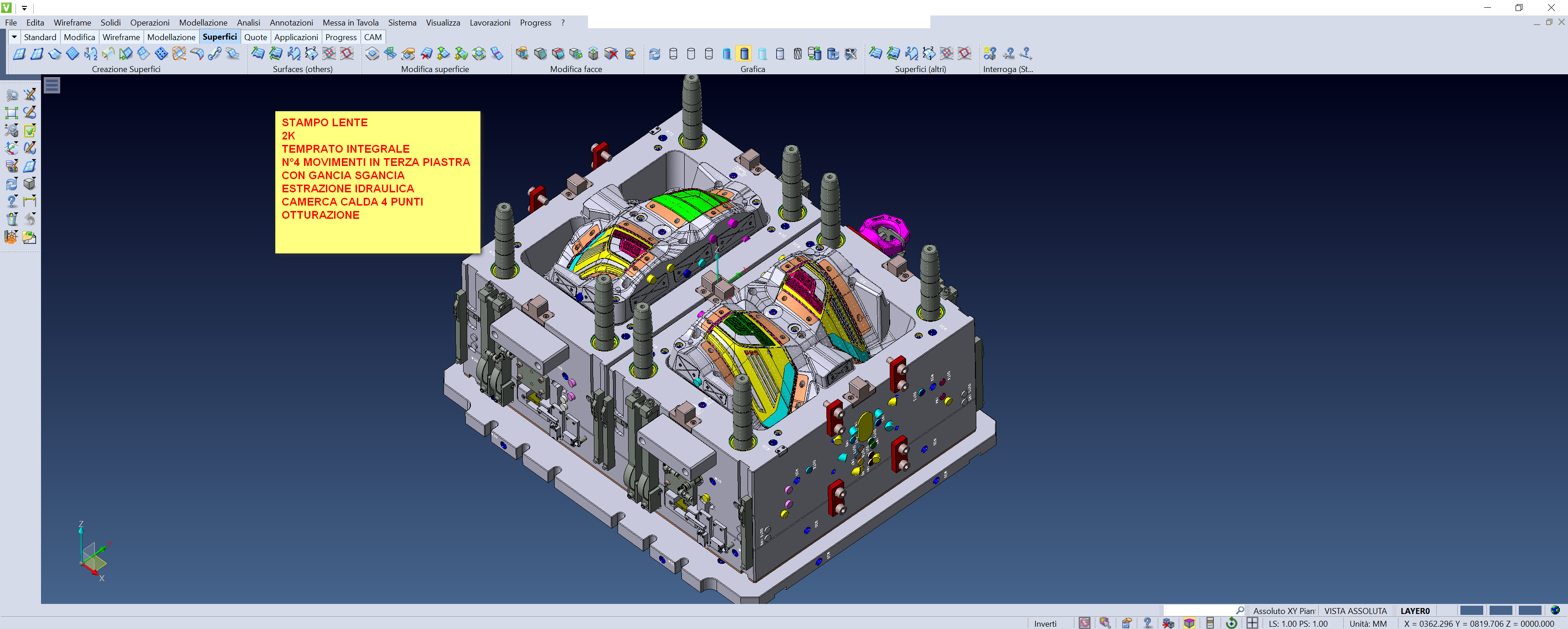Open the LAYER0 layer selector
The height and width of the screenshot is (629, 1568).
(x=1414, y=611)
